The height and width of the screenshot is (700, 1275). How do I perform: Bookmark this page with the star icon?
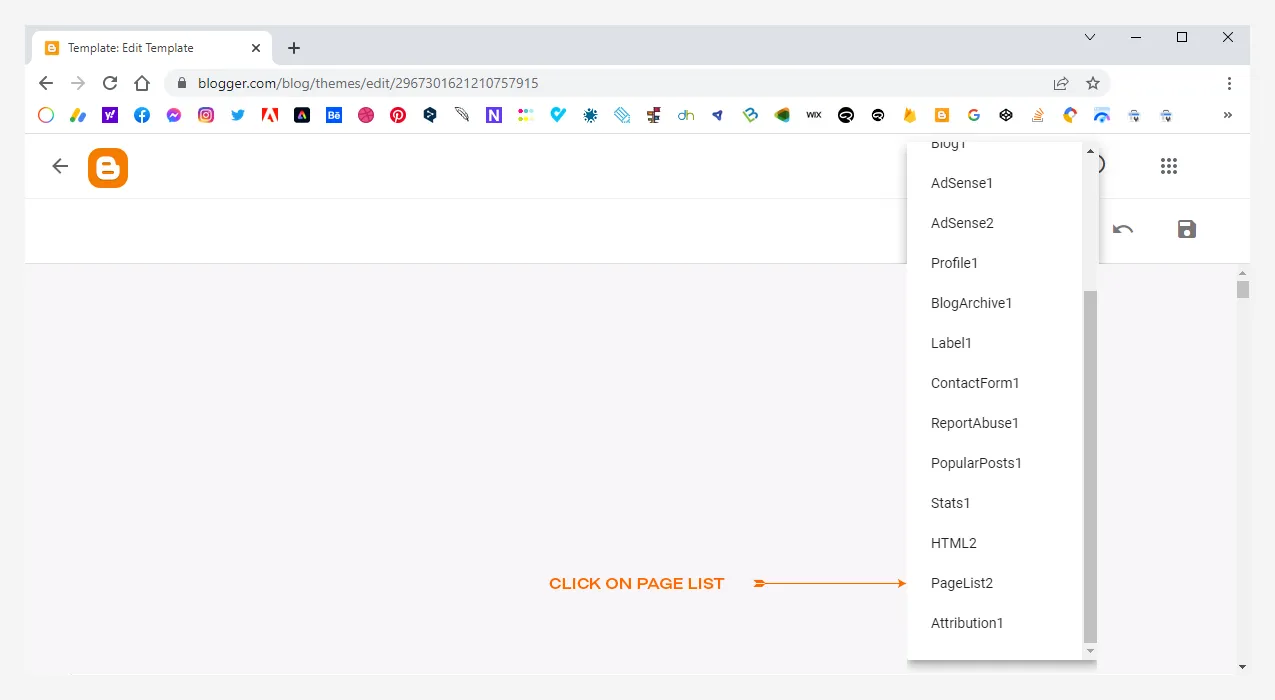tap(1093, 83)
